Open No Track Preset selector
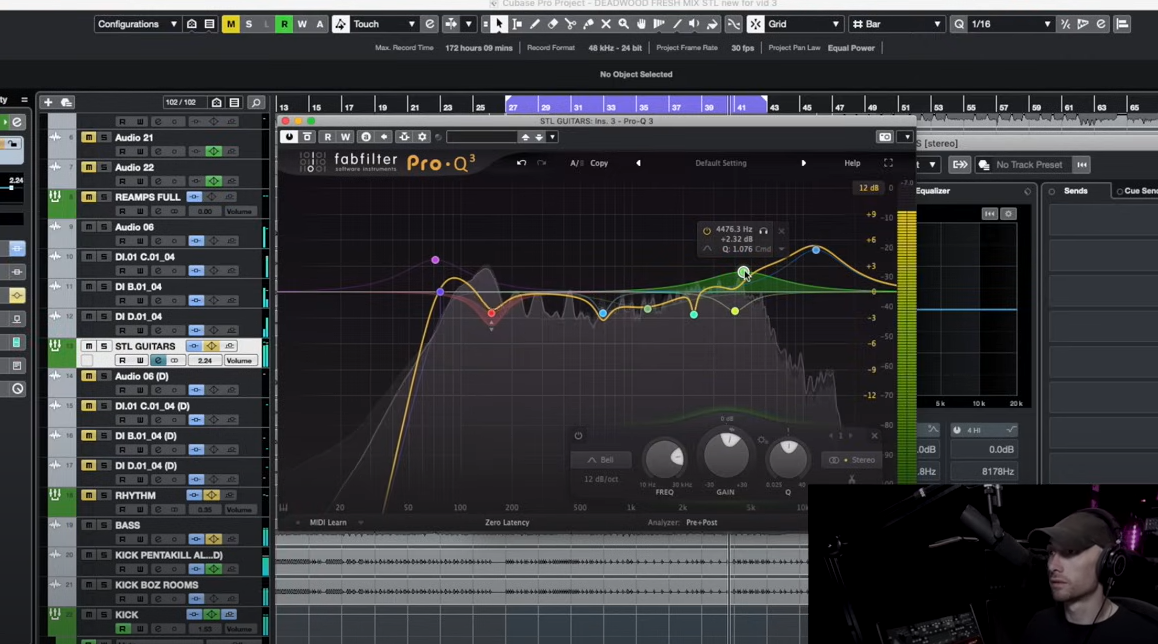 pyautogui.click(x=1022, y=165)
